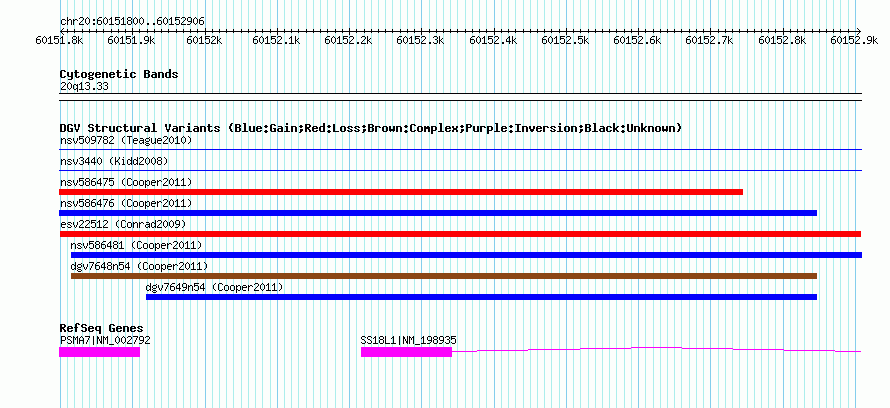
Task: Open the PSMA7|NM_002792 gene label
Action: point(105,340)
